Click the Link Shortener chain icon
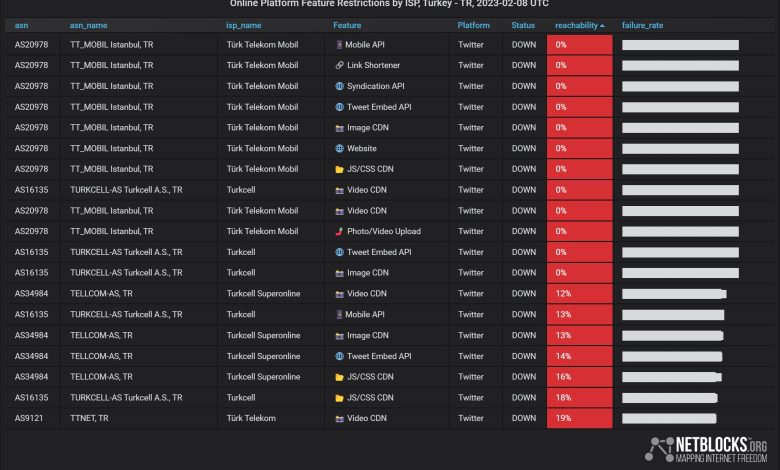 340,65
